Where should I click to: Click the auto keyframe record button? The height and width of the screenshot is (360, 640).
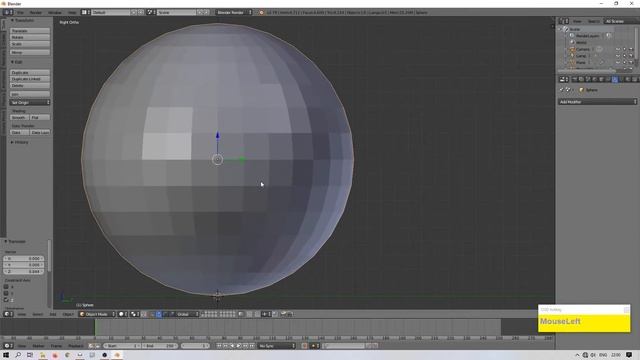pos(304,346)
